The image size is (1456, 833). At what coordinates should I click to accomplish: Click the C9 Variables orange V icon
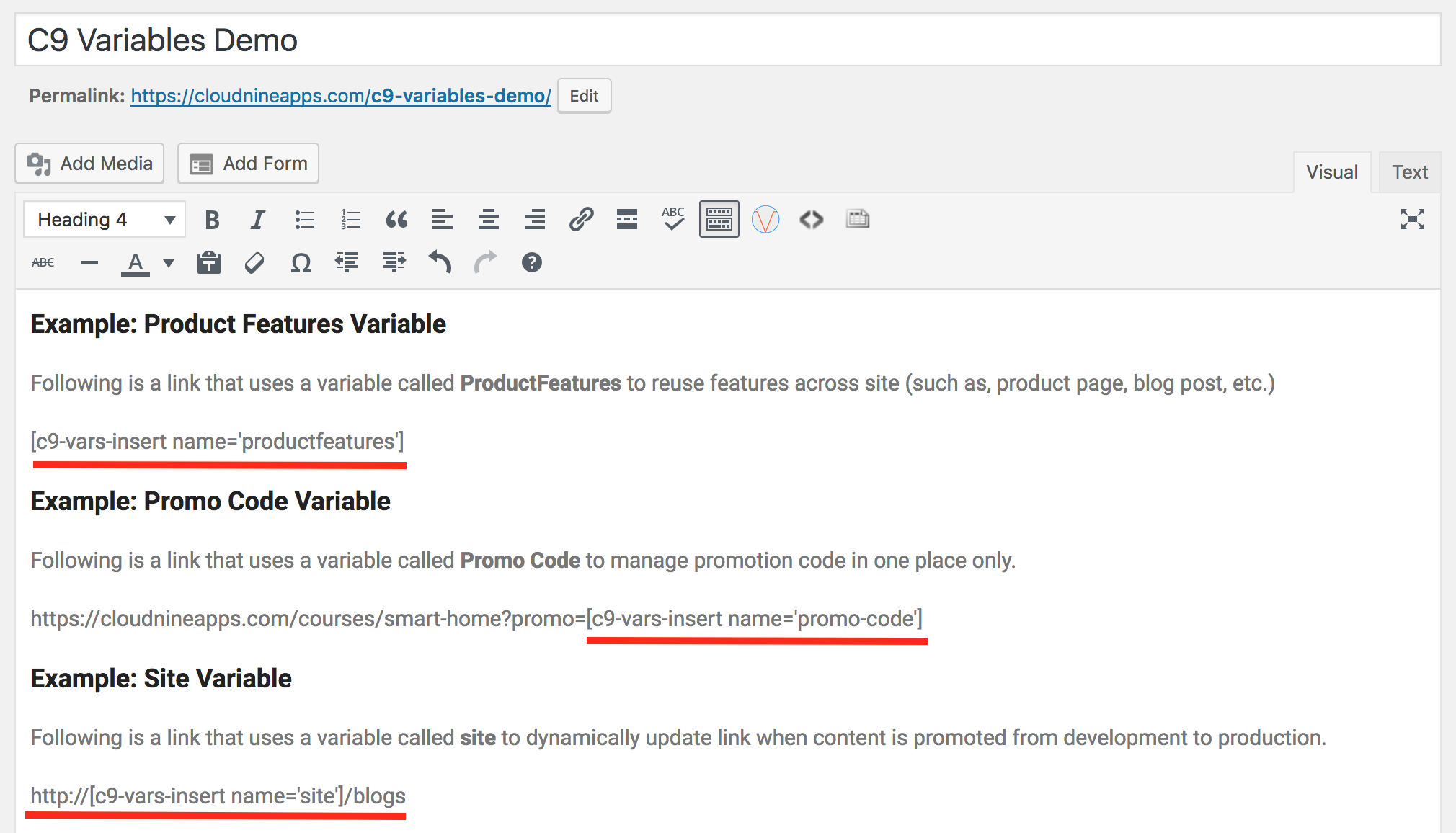(x=765, y=219)
